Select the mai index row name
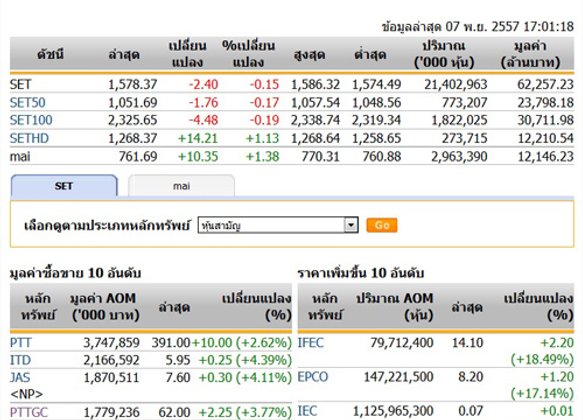Image resolution: width=583 pixels, height=420 pixels. pos(20,156)
